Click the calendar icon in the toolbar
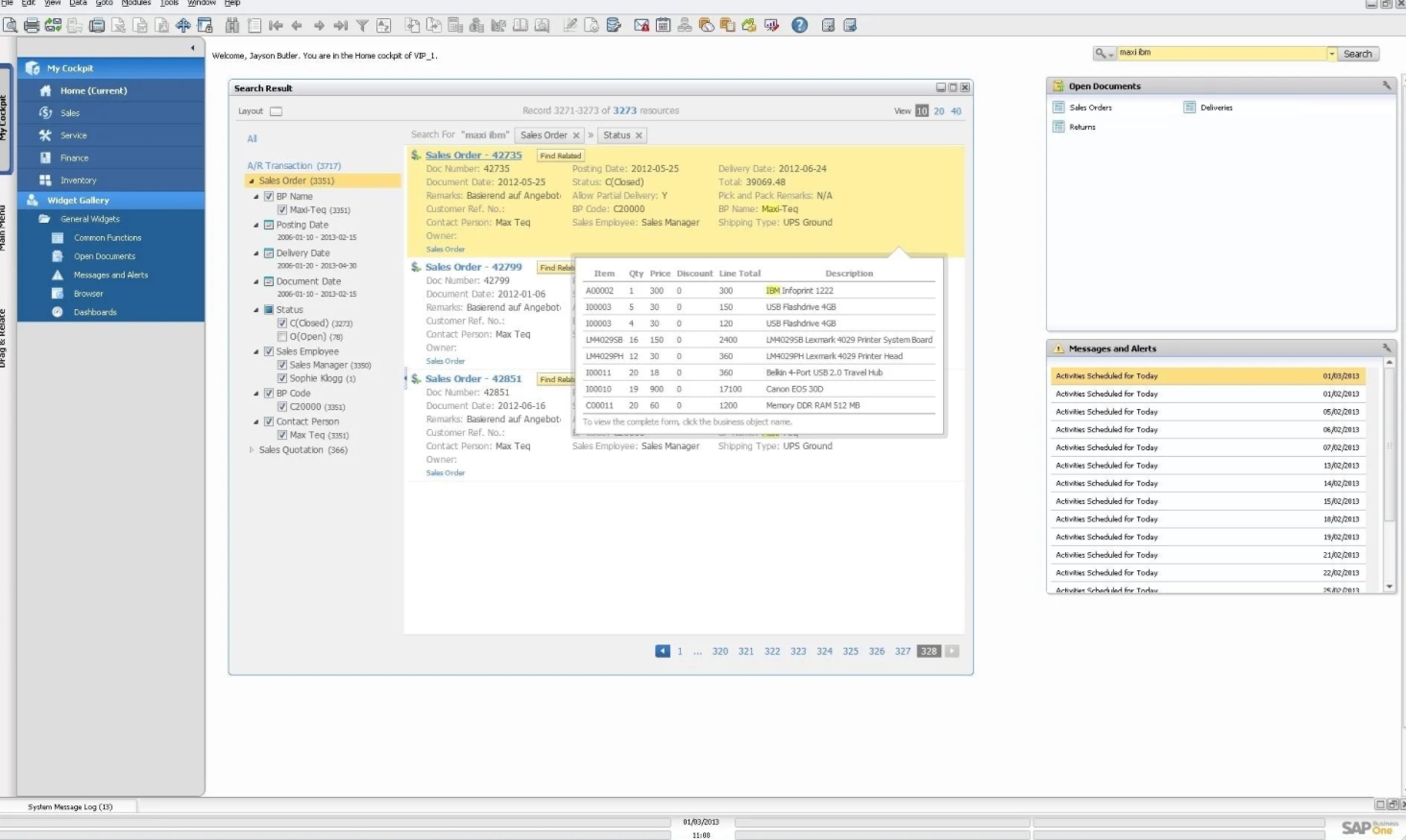Image resolution: width=1406 pixels, height=840 pixels. [x=663, y=26]
